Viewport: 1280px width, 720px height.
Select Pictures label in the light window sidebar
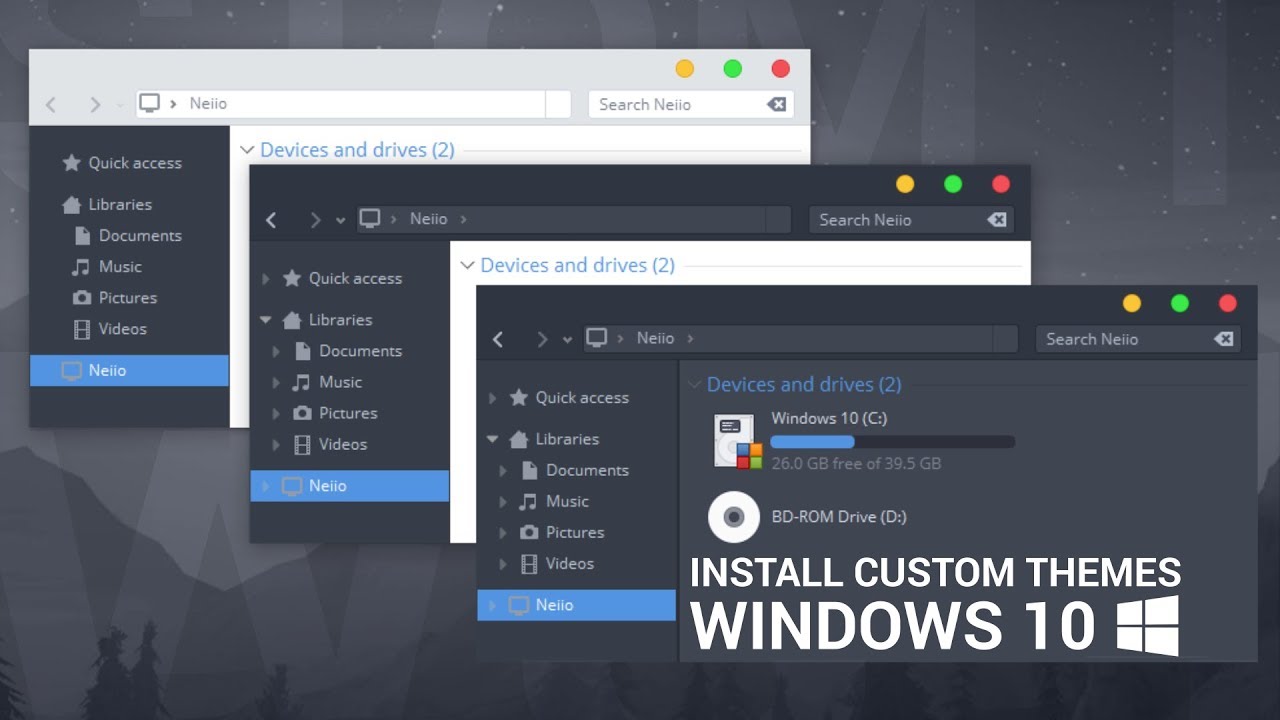128,298
